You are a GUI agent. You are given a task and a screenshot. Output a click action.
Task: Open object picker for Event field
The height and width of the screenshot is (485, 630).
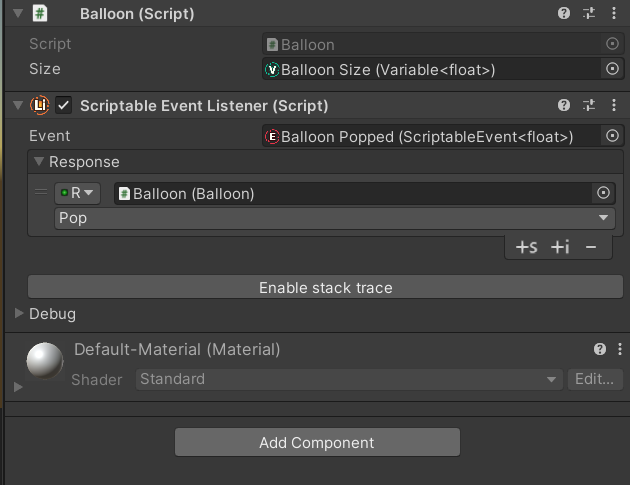point(612,136)
